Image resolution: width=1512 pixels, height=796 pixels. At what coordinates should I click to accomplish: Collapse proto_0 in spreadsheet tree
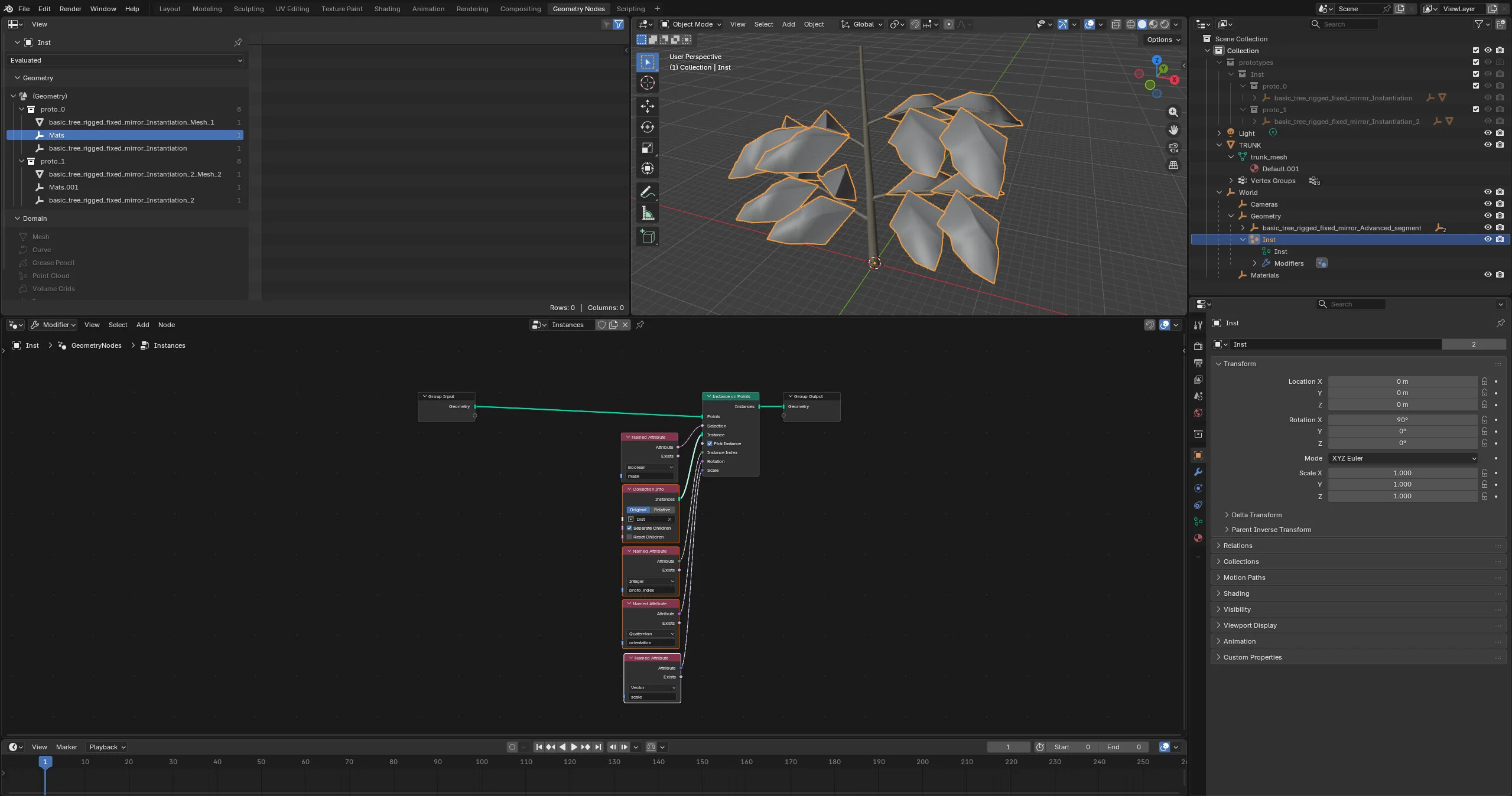[22, 109]
